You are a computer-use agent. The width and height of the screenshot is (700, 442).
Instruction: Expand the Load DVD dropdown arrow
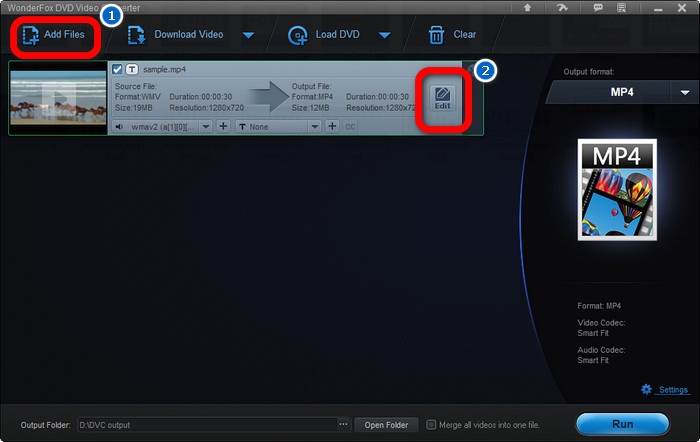pos(384,35)
